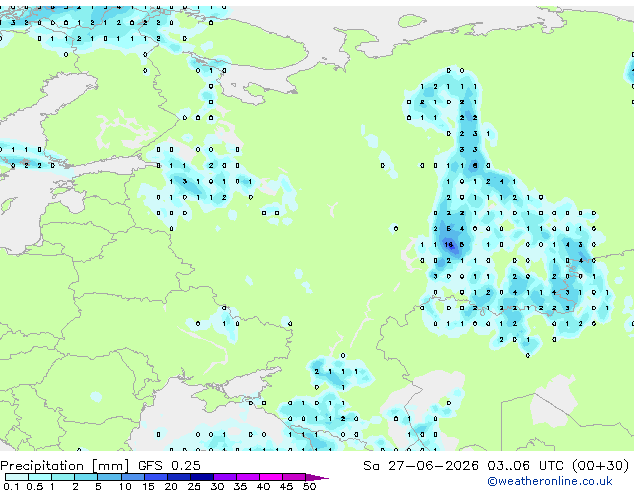Click the '0.1' legend scale label
Image resolution: width=634 pixels, height=490 pixels.
click(11, 486)
